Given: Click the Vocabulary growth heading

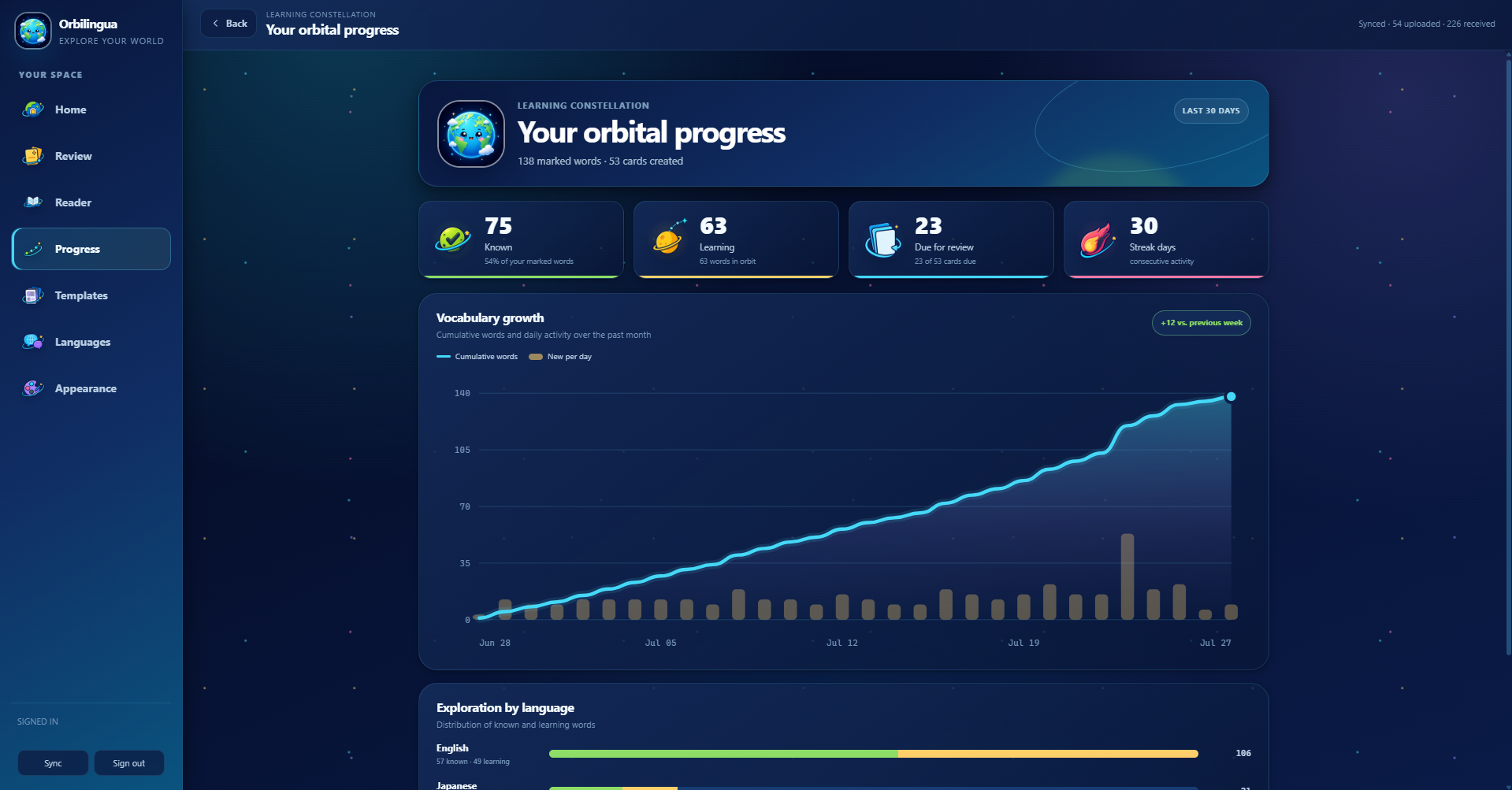Looking at the screenshot, I should pyautogui.click(x=490, y=318).
